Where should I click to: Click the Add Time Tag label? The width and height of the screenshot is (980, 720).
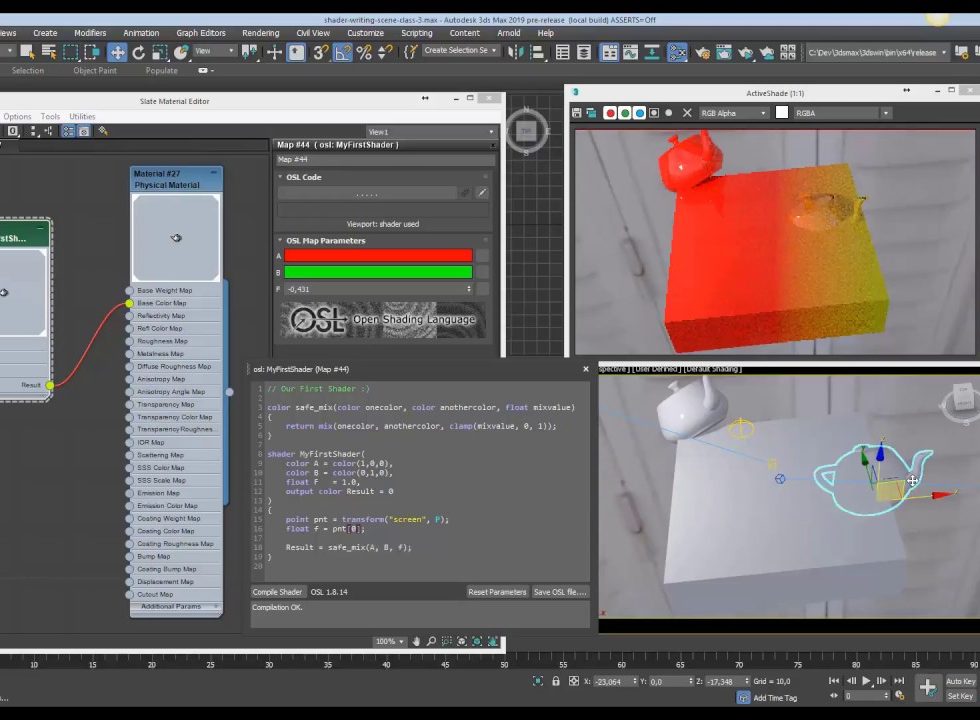pos(775,698)
